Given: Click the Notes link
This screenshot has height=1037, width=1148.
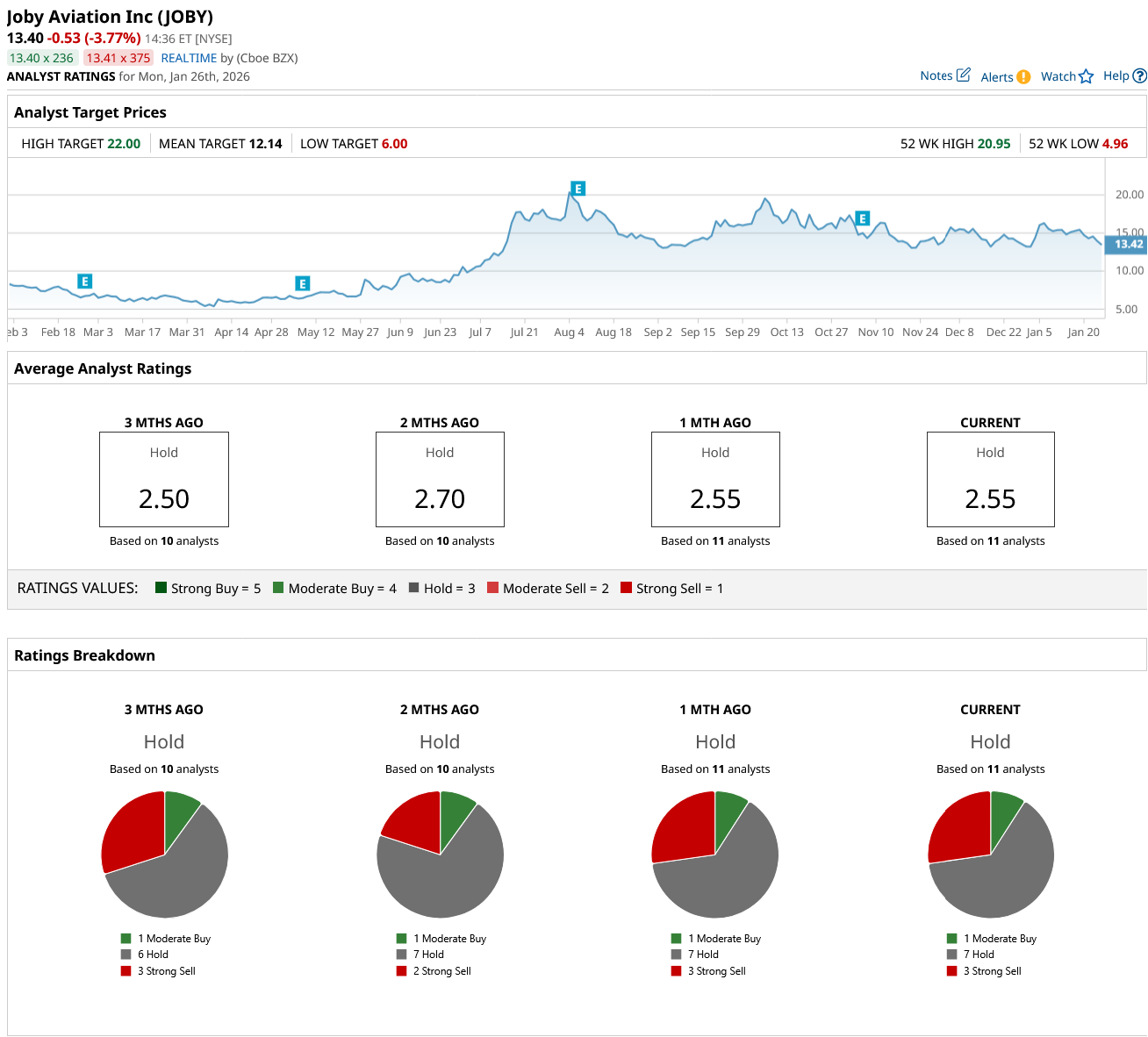Looking at the screenshot, I should tap(936, 75).
